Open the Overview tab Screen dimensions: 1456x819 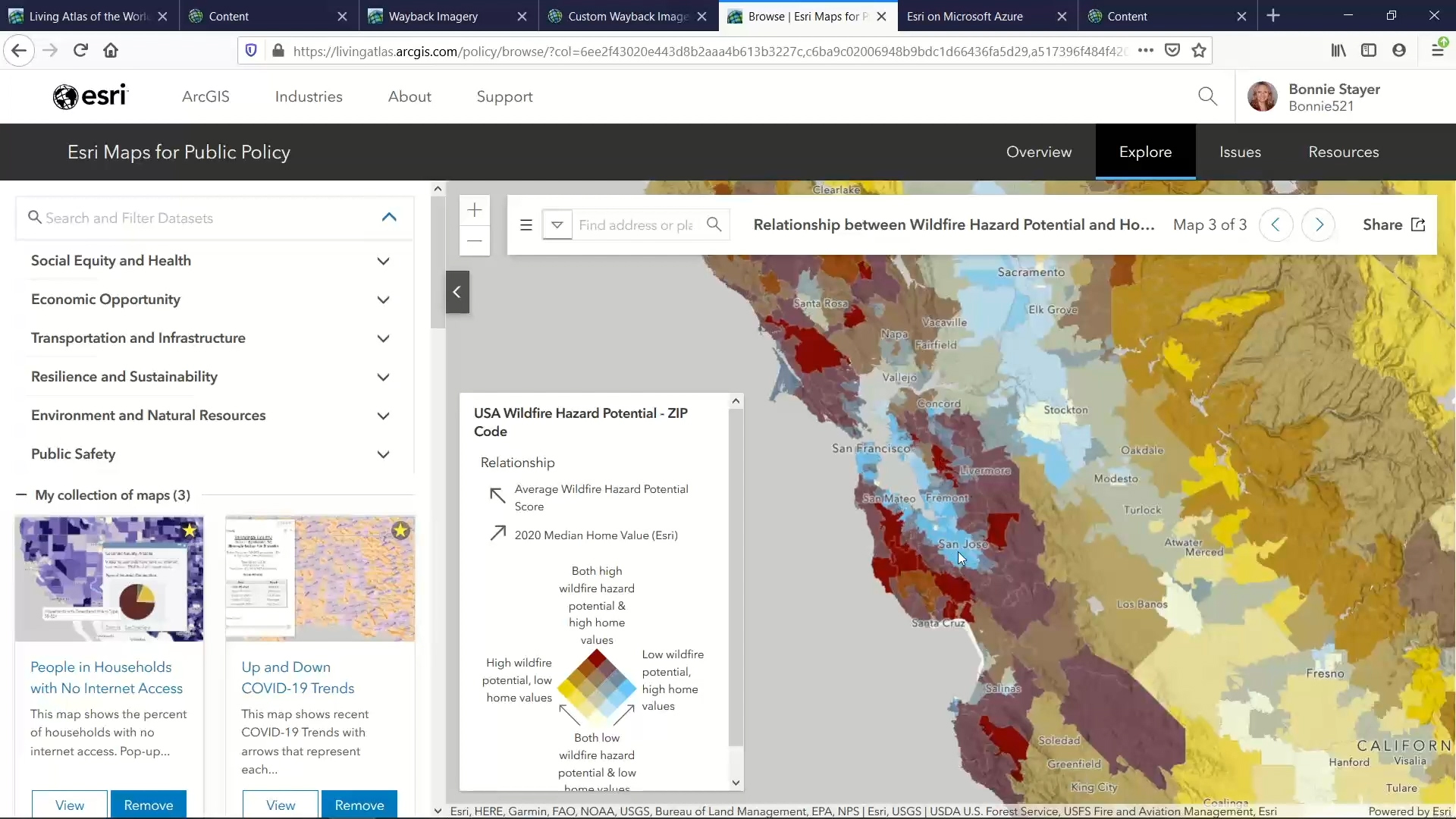(1038, 152)
